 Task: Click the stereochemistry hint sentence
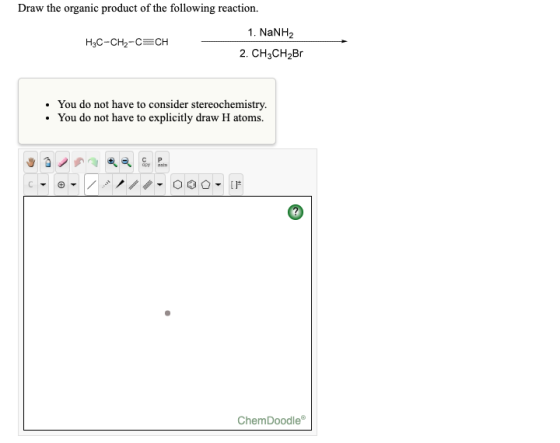(x=162, y=104)
